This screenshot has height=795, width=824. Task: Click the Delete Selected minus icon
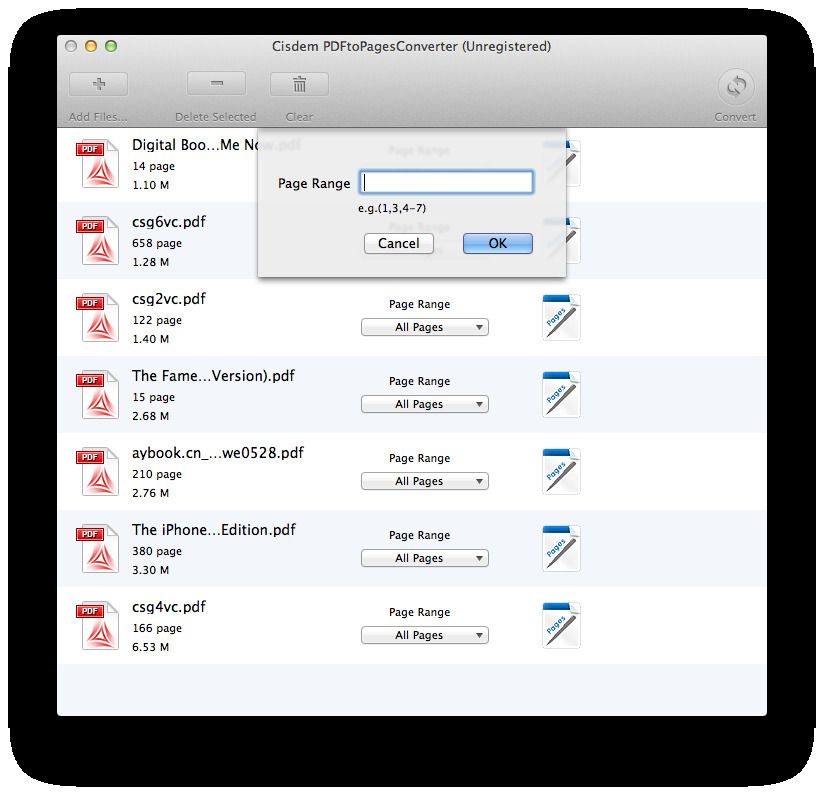coord(216,86)
